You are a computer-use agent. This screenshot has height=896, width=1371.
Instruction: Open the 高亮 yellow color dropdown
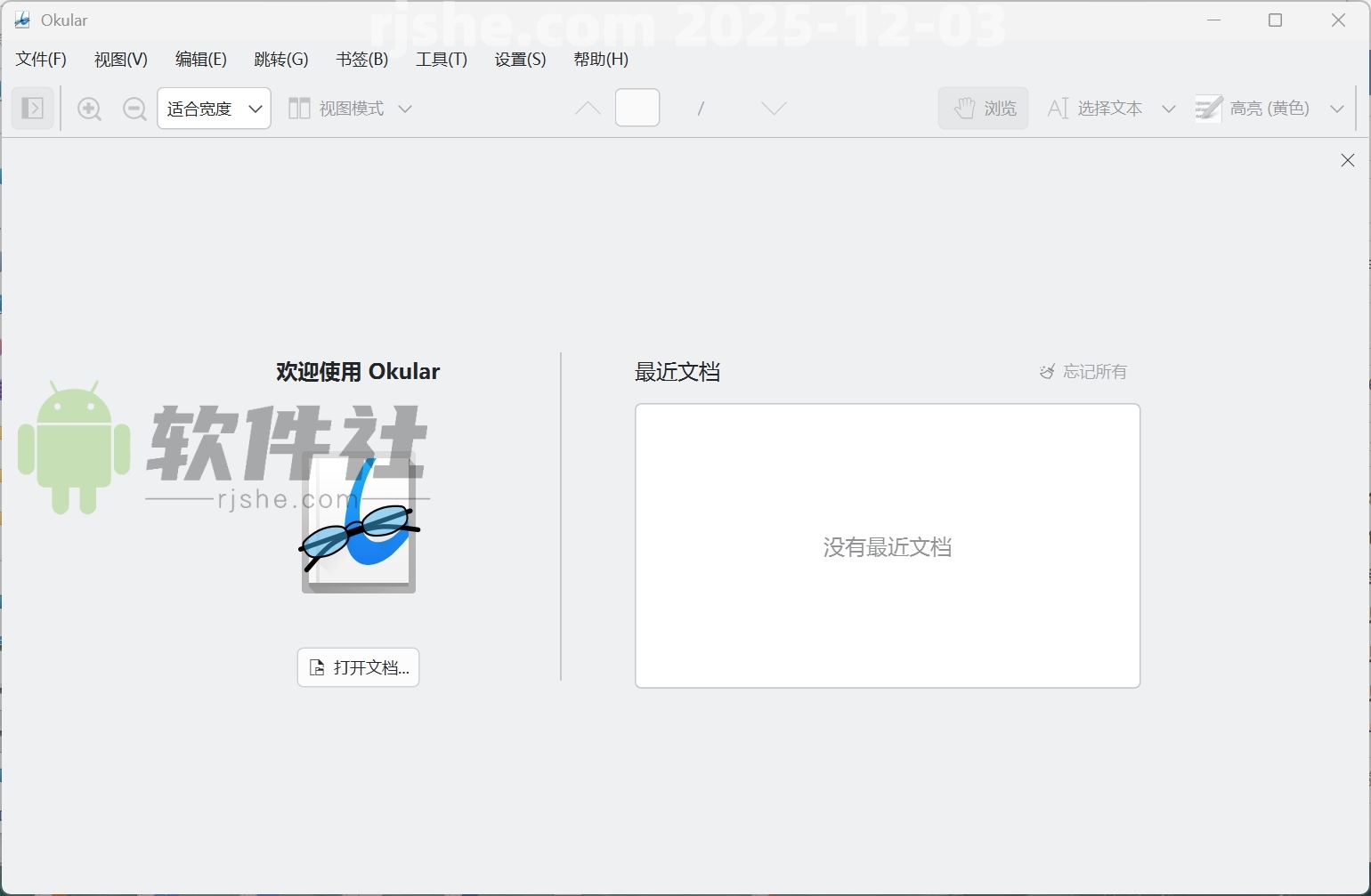click(x=1336, y=108)
